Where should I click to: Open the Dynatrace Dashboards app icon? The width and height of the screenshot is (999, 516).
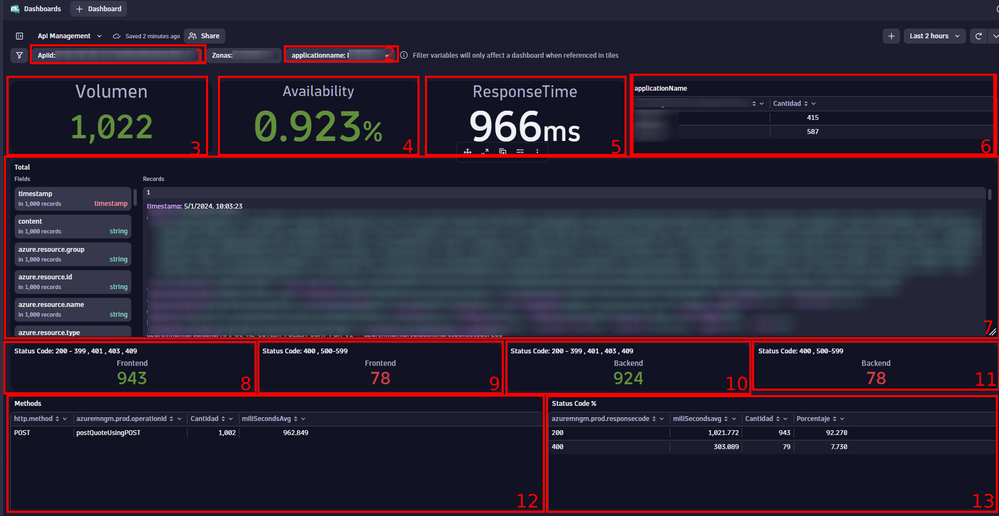15,9
